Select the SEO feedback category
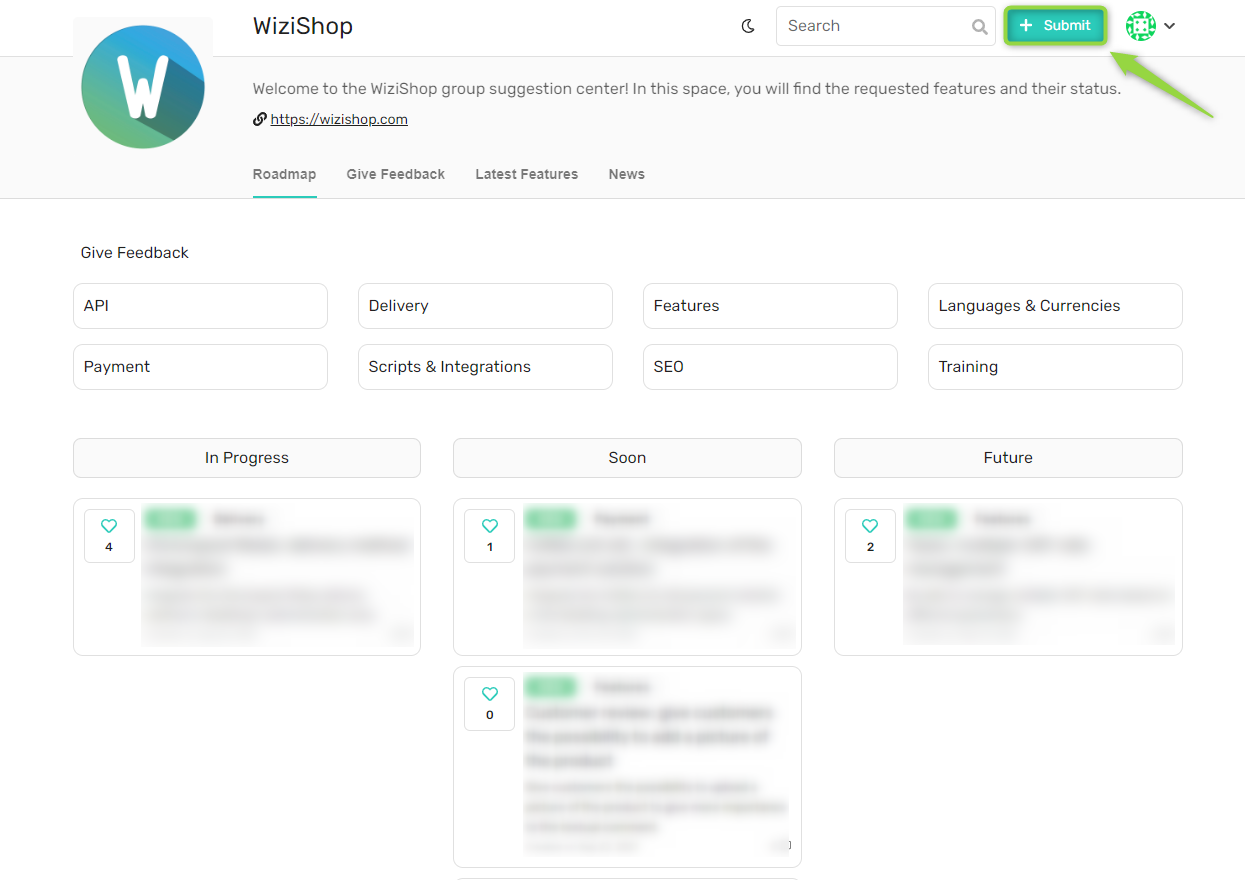This screenshot has width=1245, height=880. coord(770,367)
